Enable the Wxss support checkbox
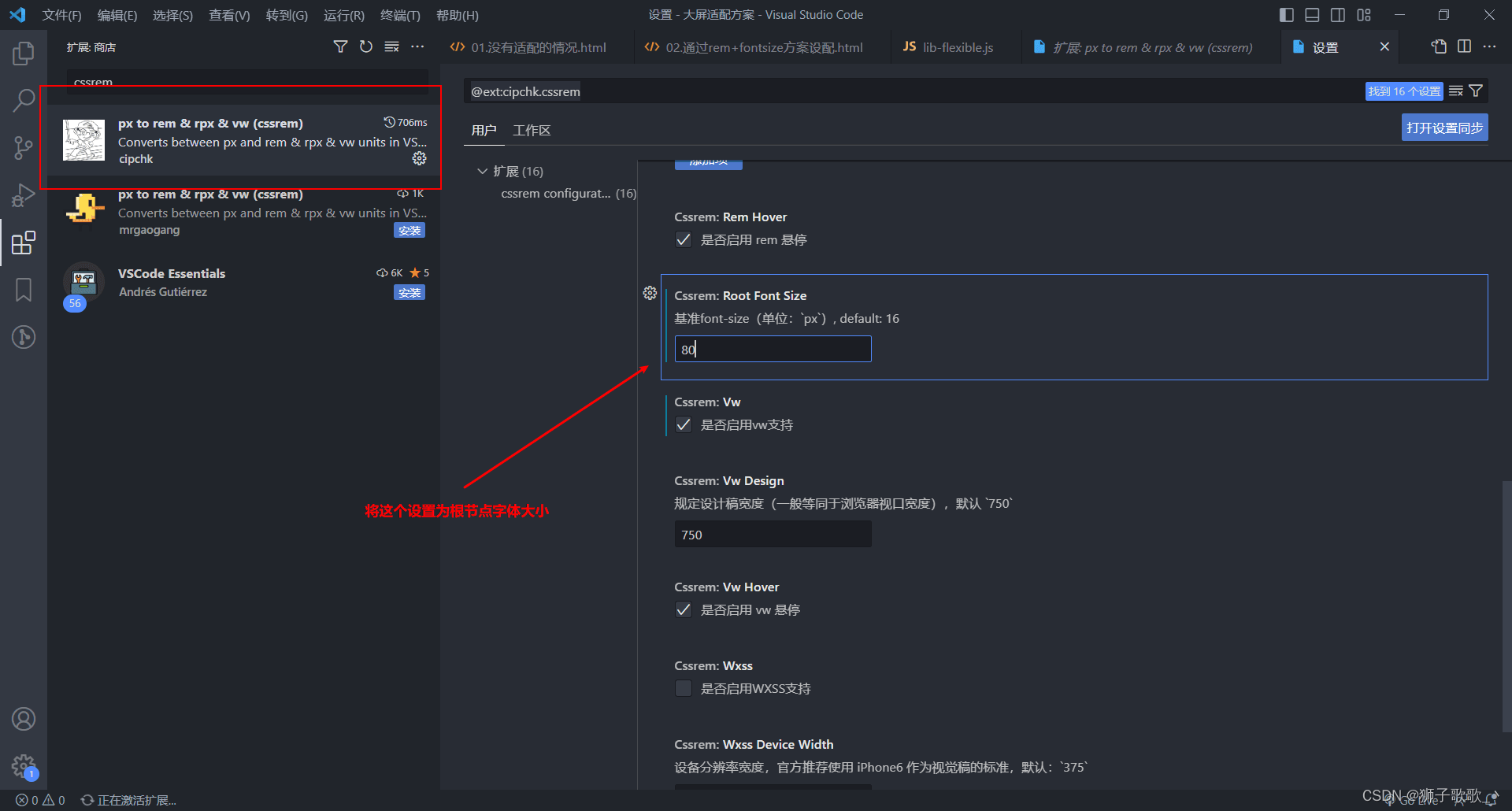The height and width of the screenshot is (811, 1512). pyautogui.click(x=684, y=688)
